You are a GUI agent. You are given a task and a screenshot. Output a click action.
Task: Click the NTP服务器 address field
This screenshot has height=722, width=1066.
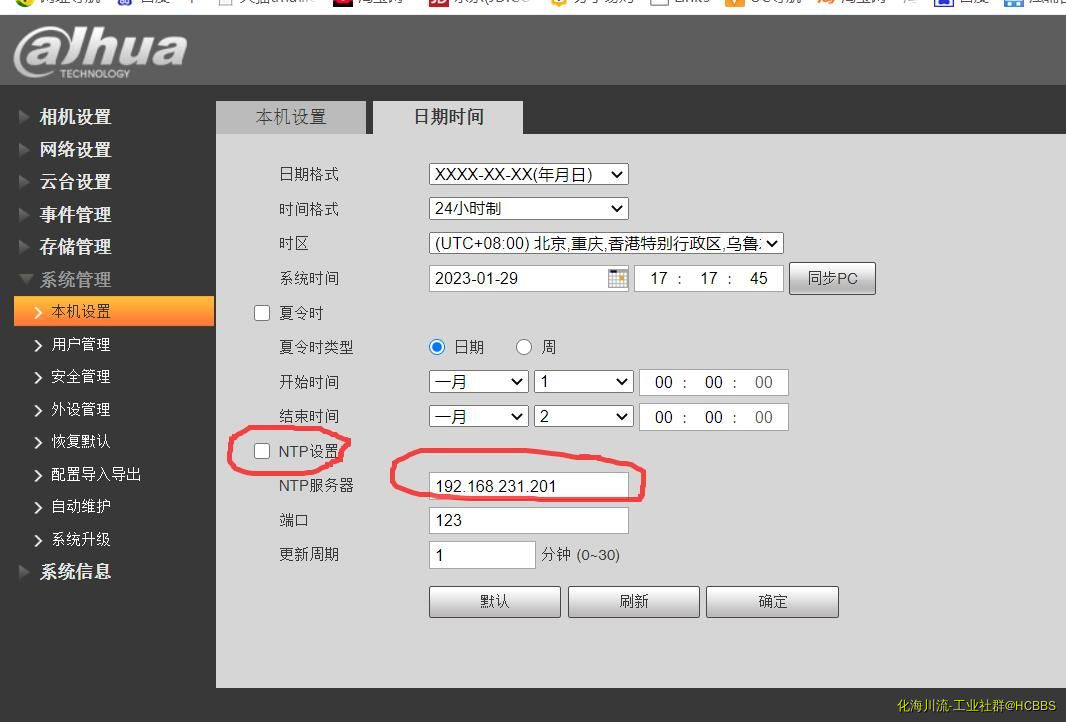coord(528,486)
